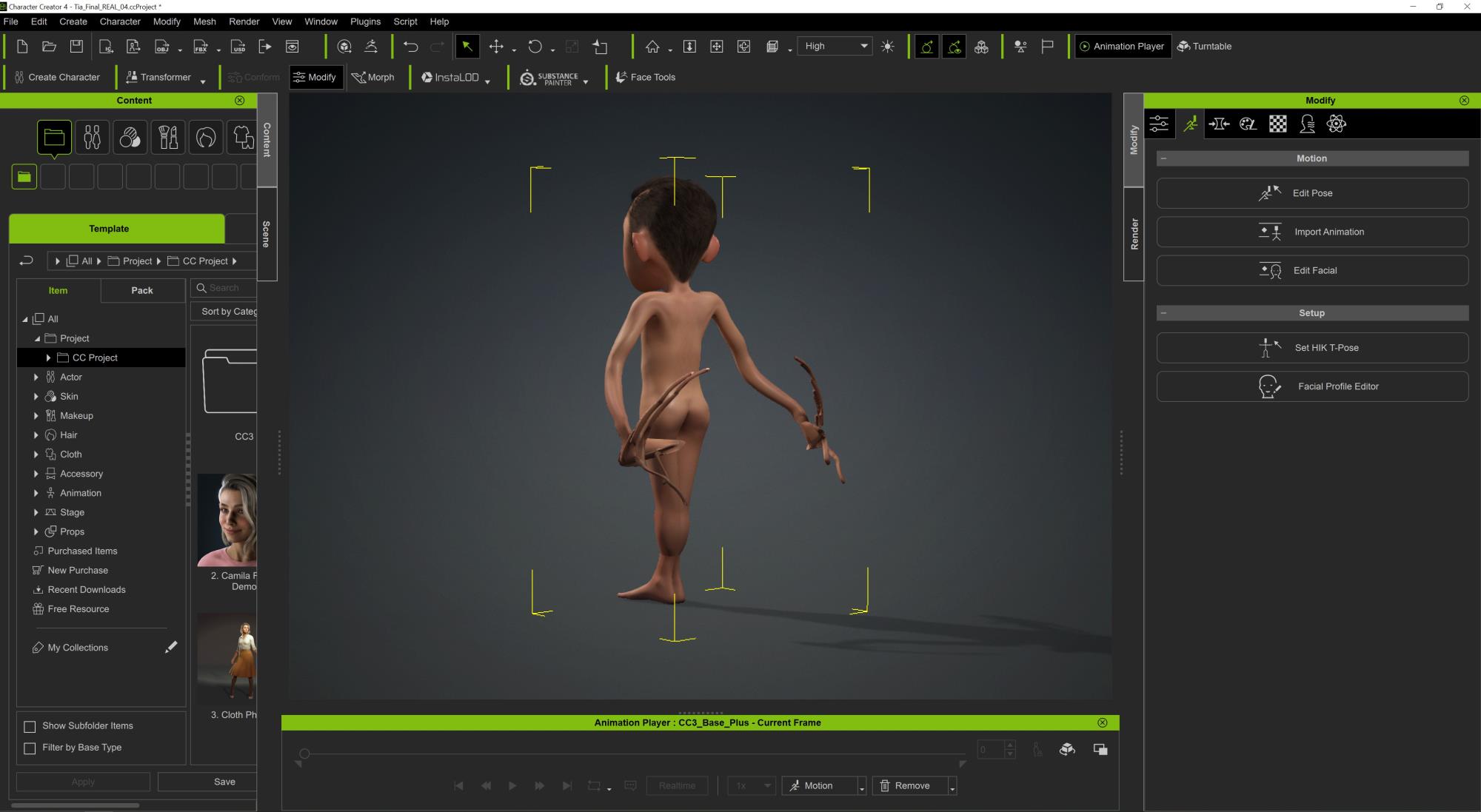The width and height of the screenshot is (1481, 812).
Task: Open the Plugins menu
Action: 365,21
